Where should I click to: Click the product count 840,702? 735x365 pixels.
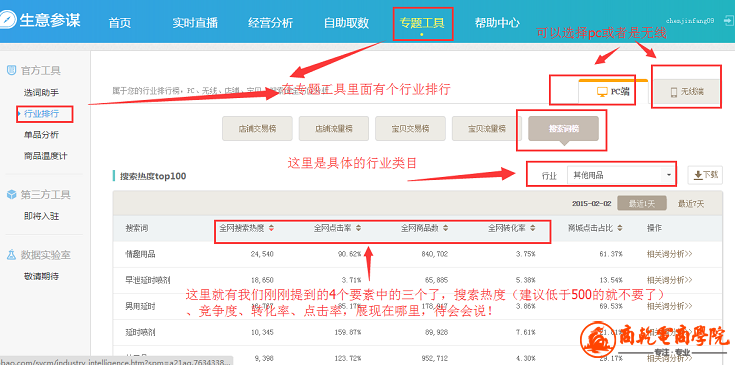(x=435, y=254)
